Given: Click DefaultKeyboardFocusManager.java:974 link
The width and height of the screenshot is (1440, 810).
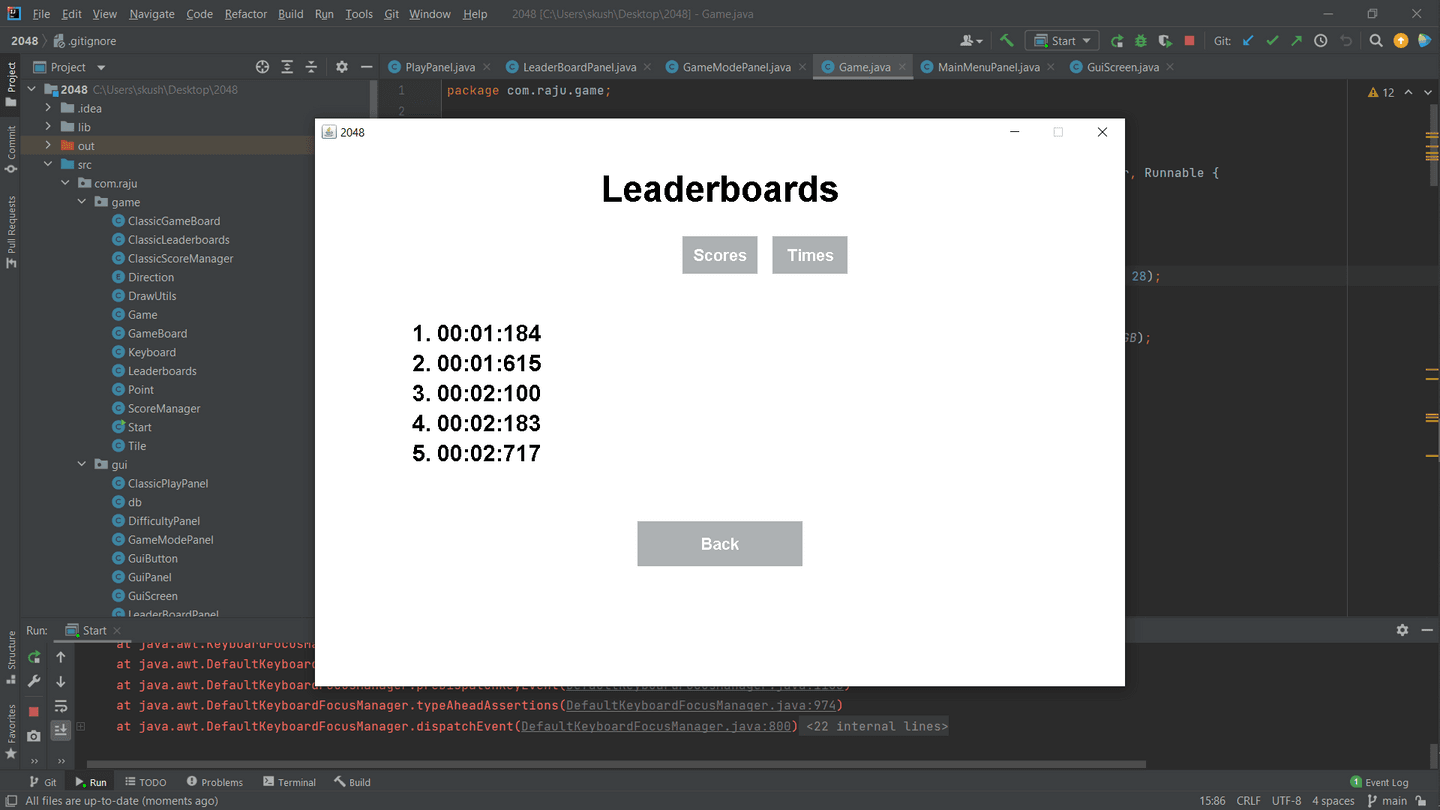Looking at the screenshot, I should (701, 706).
